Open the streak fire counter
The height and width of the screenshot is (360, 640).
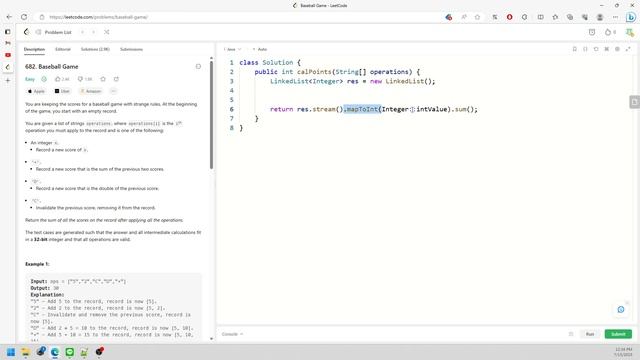tap(610, 32)
